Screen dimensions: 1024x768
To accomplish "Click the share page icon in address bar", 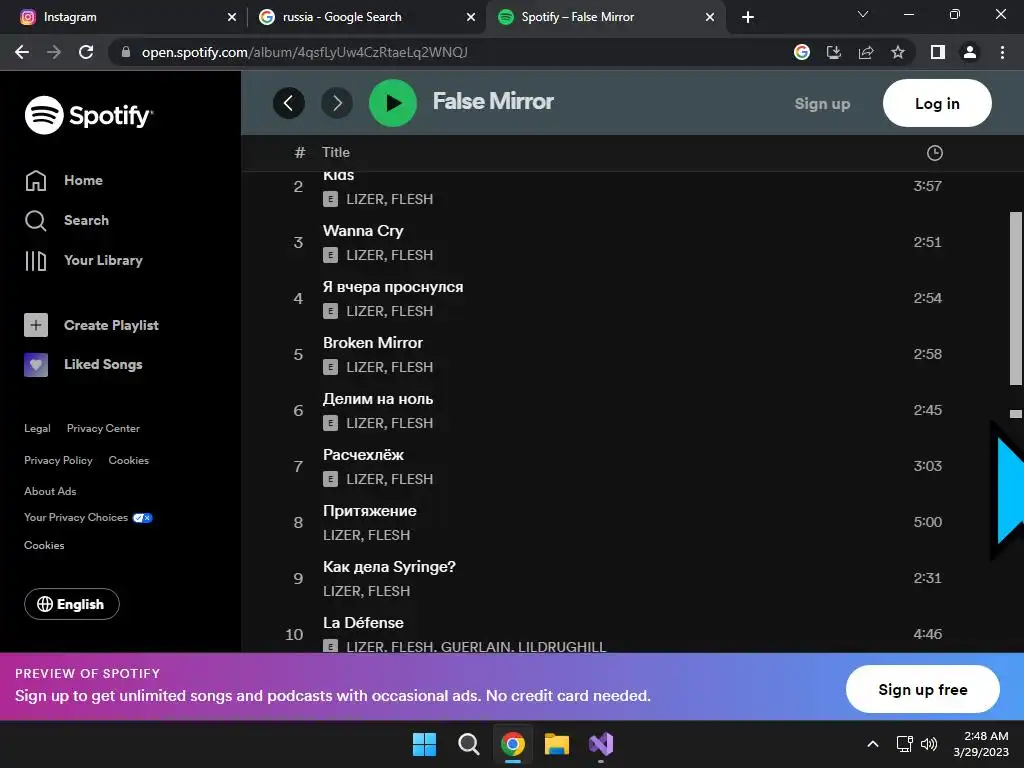I will [x=866, y=52].
